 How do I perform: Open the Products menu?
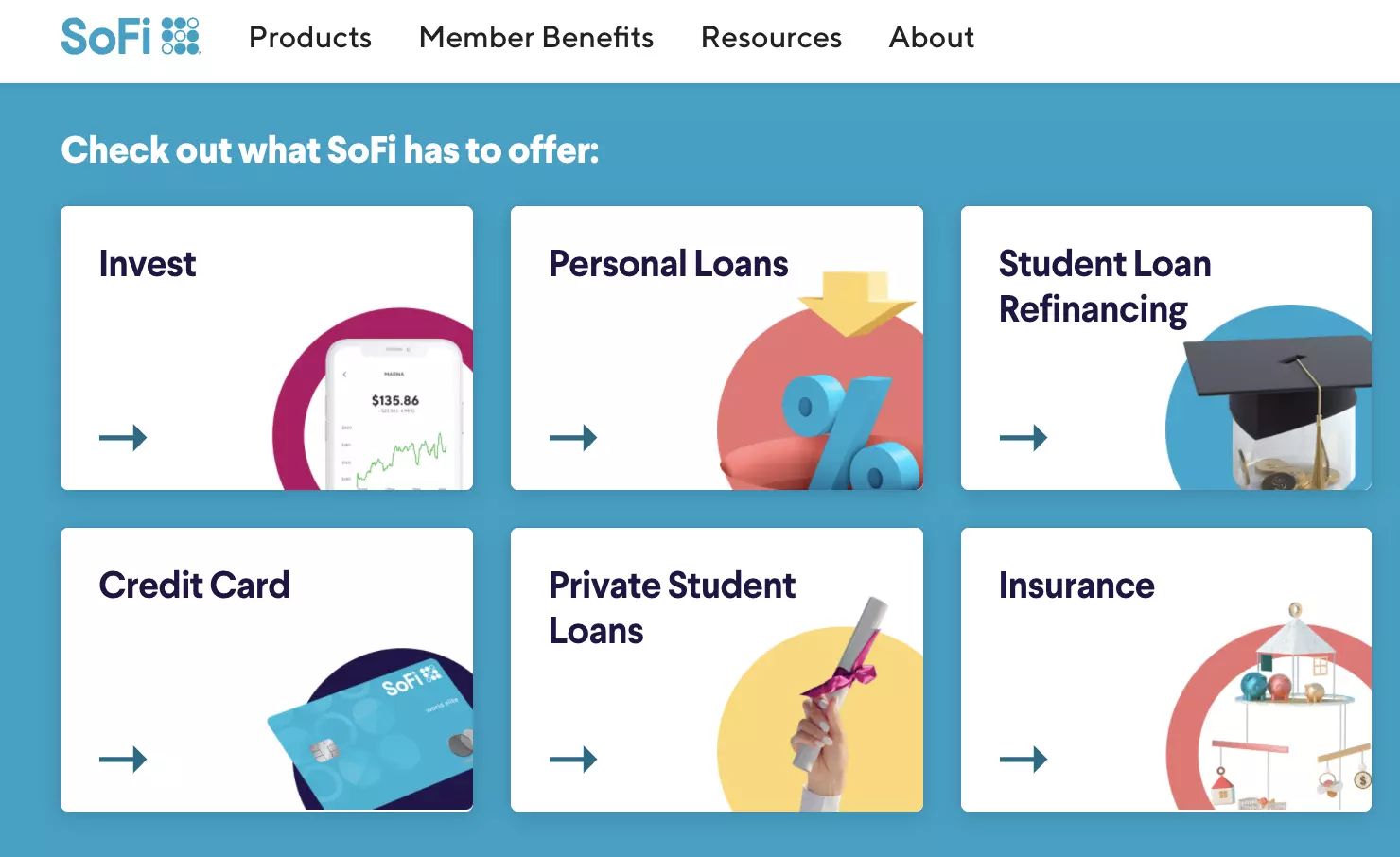point(310,38)
